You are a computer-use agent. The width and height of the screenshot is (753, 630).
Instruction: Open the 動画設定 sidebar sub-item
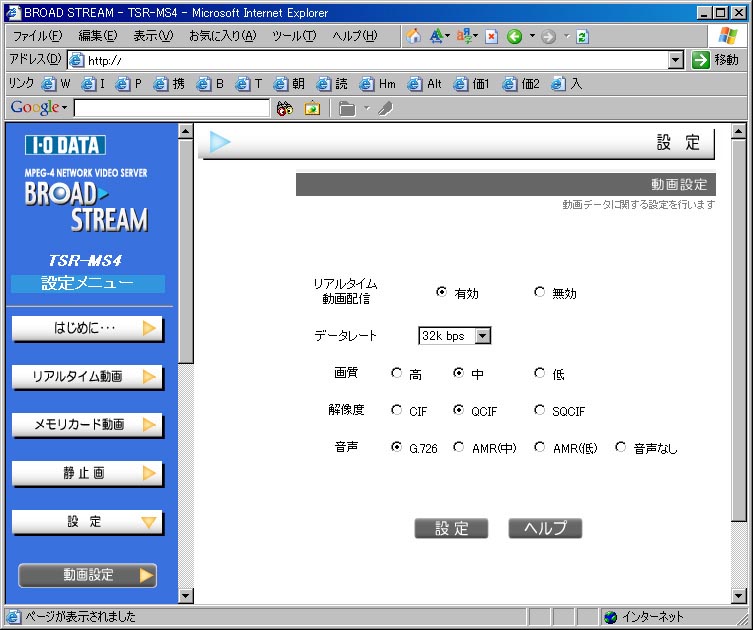(x=87, y=575)
